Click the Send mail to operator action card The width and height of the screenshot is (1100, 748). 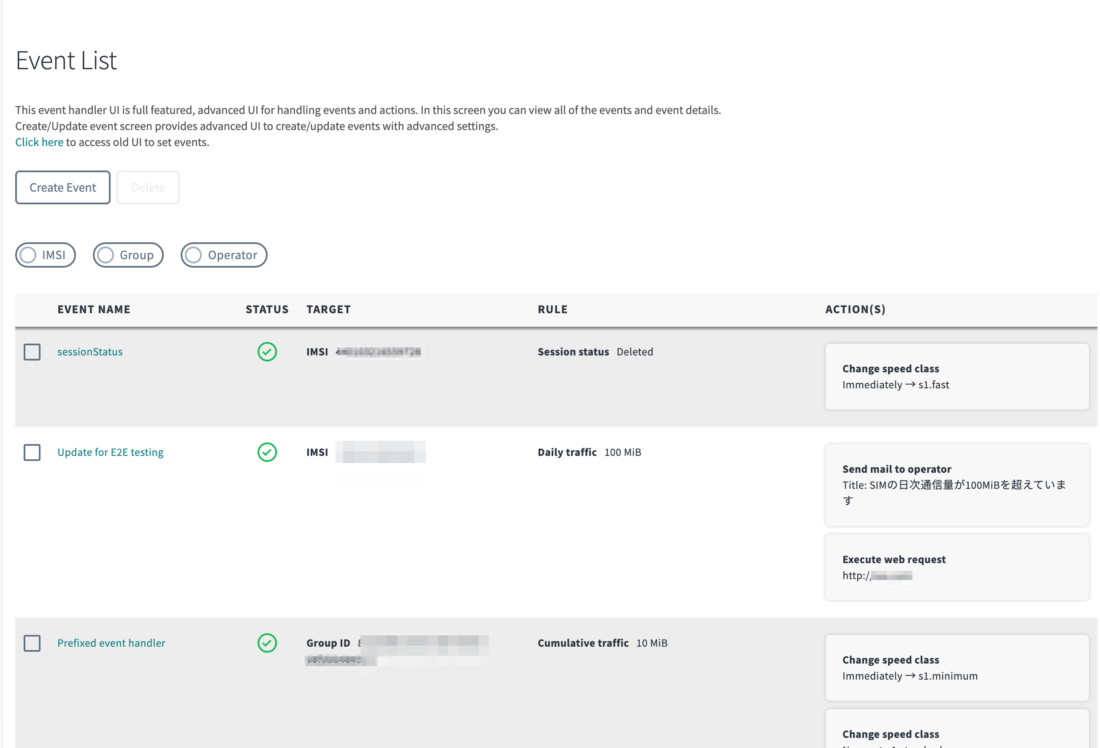click(956, 484)
